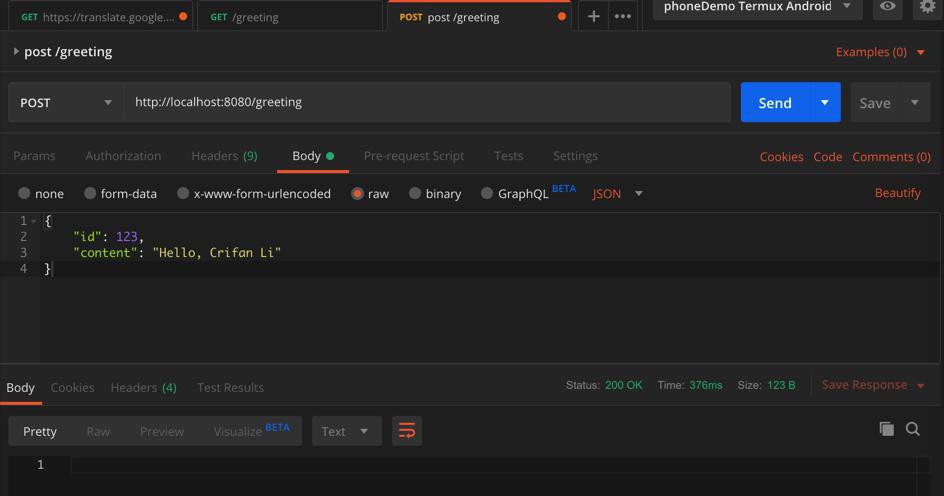
Task: Open the Pre-request Script tab
Action: pyautogui.click(x=414, y=156)
